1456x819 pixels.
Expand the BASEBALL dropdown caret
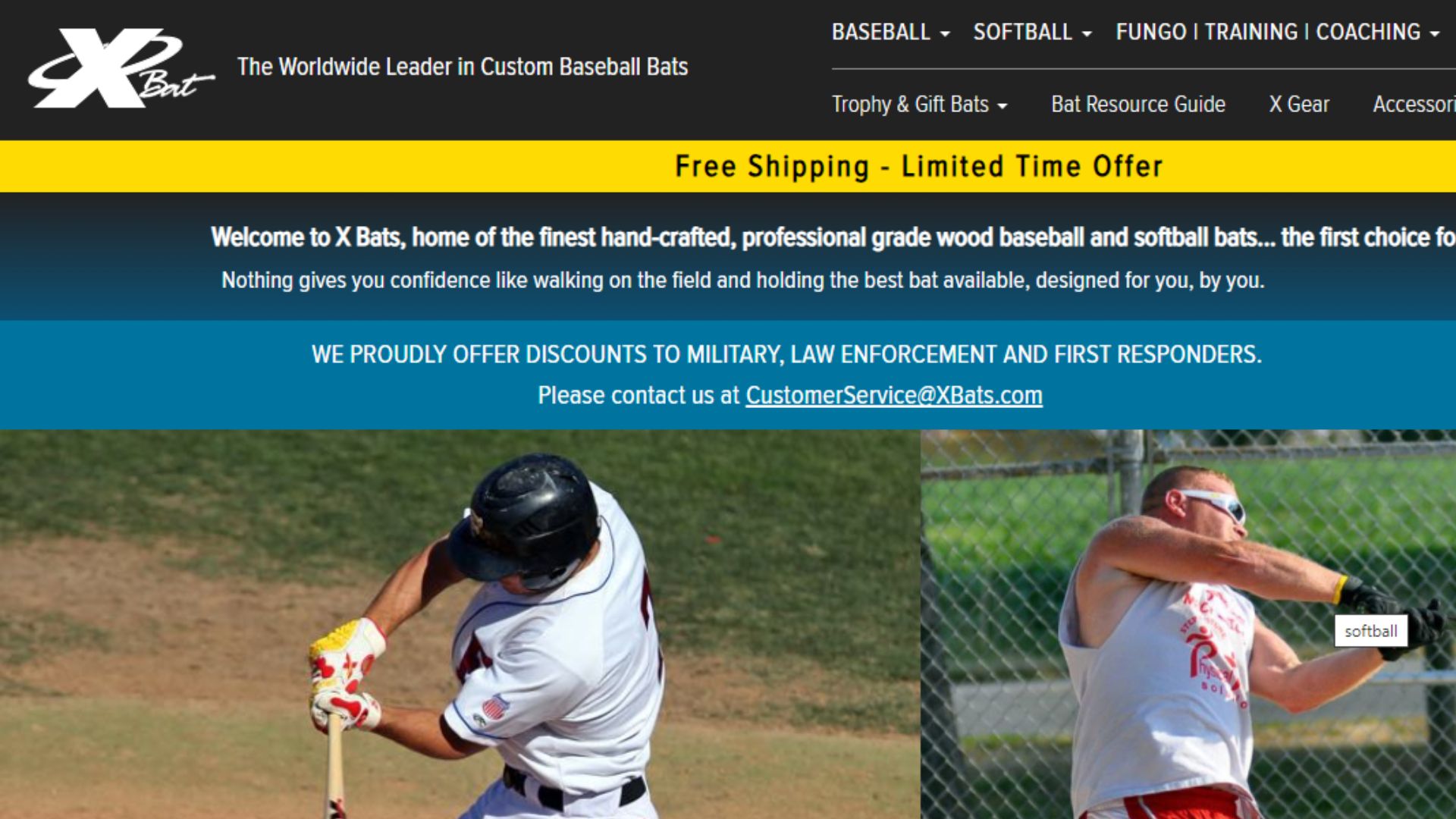pyautogui.click(x=944, y=33)
